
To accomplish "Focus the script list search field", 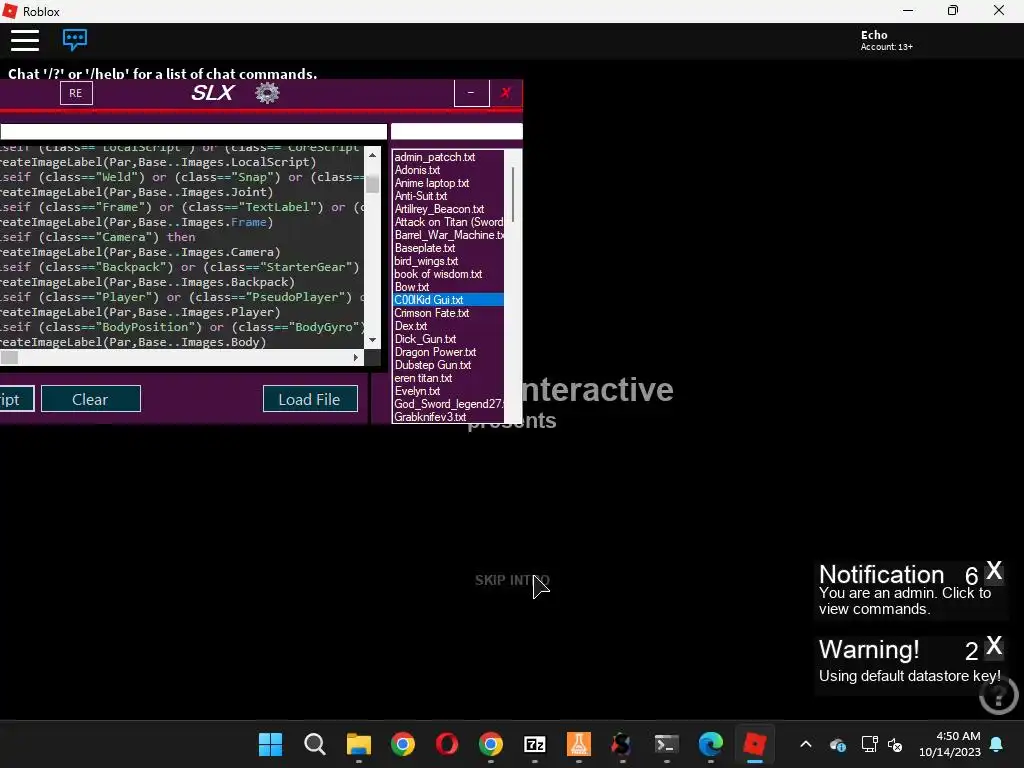I will coord(456,131).
